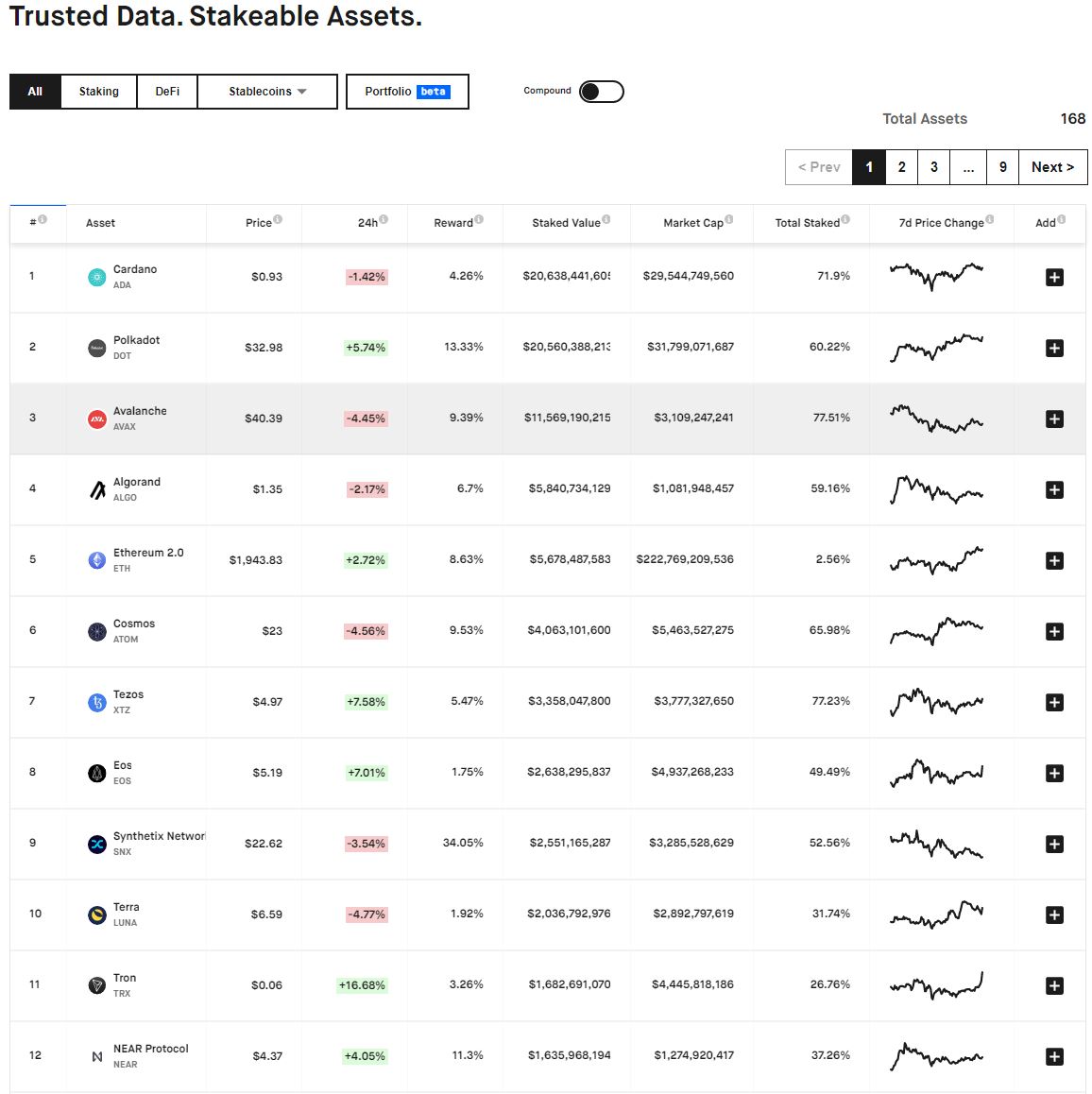
Task: Add Polkadot using its plus icon
Action: pos(1053,349)
